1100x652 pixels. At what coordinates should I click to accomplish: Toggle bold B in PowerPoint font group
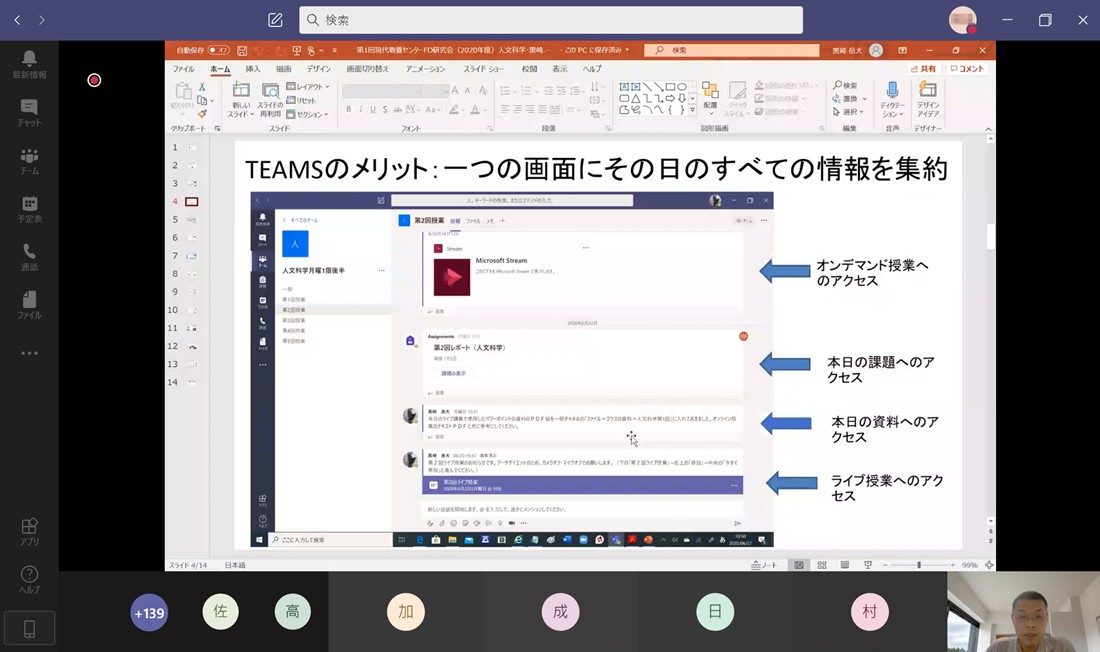(349, 109)
